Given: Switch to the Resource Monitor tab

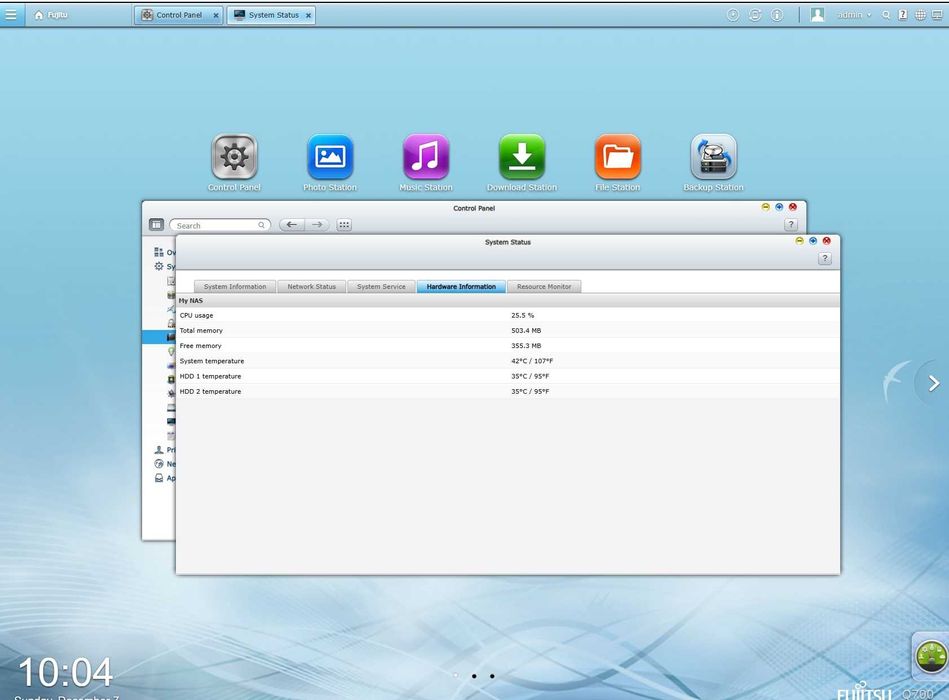Looking at the screenshot, I should (544, 287).
